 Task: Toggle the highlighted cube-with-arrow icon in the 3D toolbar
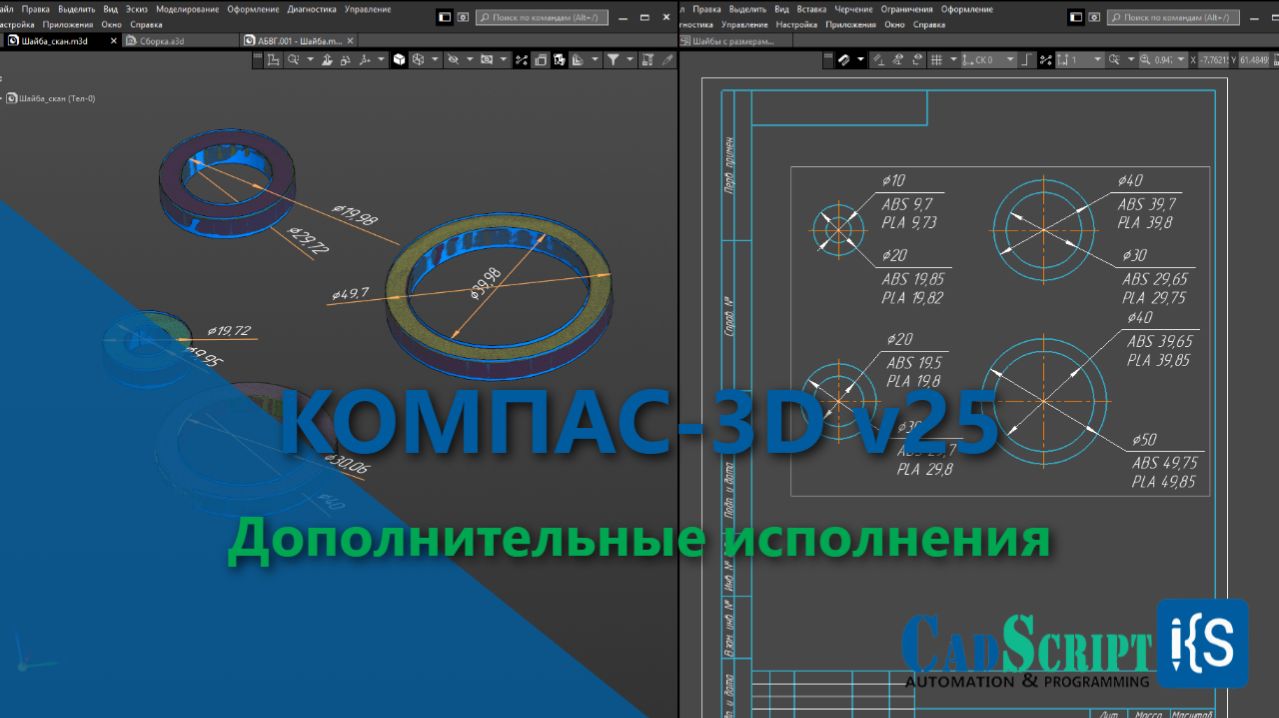pos(559,60)
